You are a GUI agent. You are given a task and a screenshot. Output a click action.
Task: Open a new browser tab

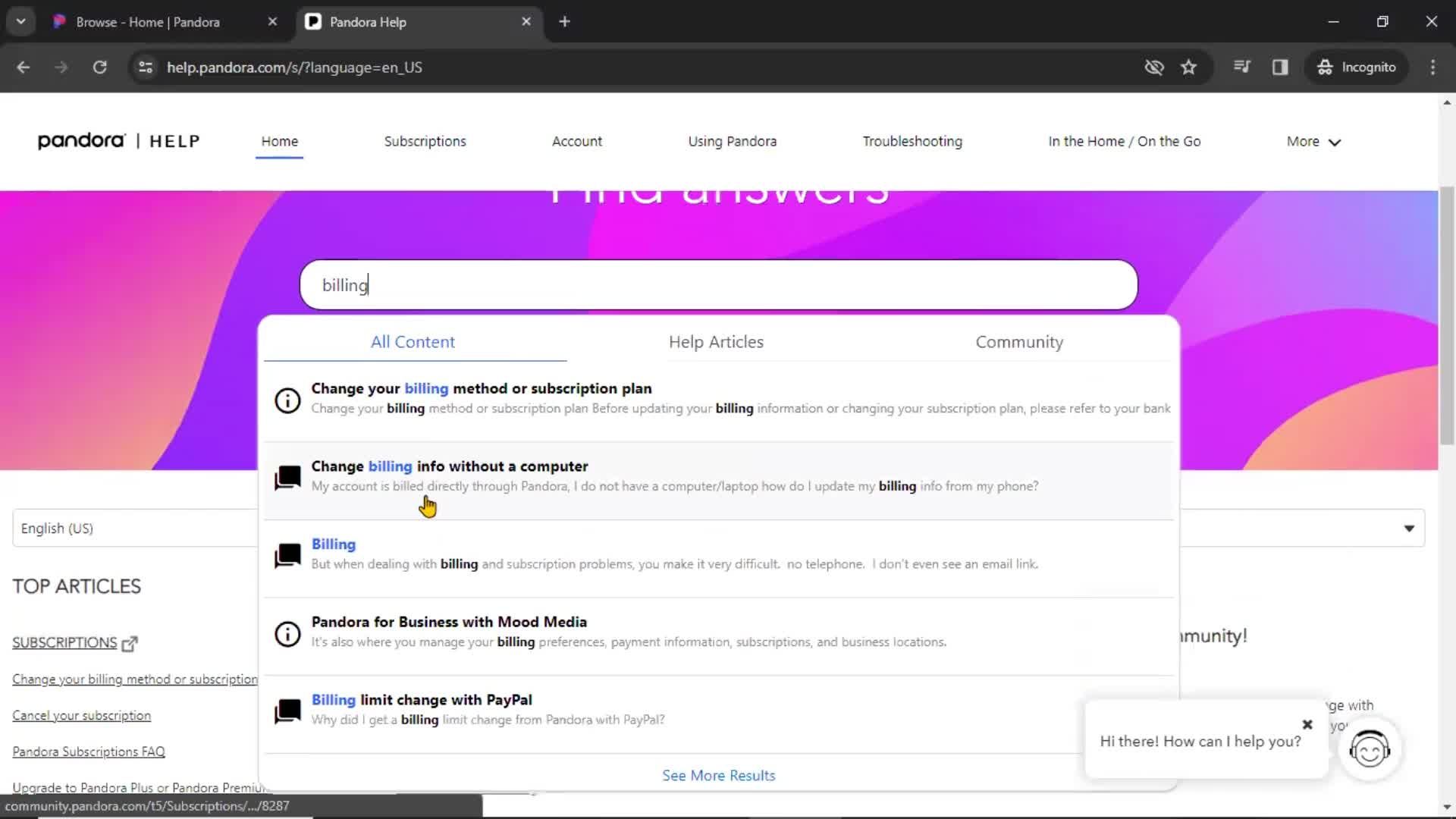[564, 22]
